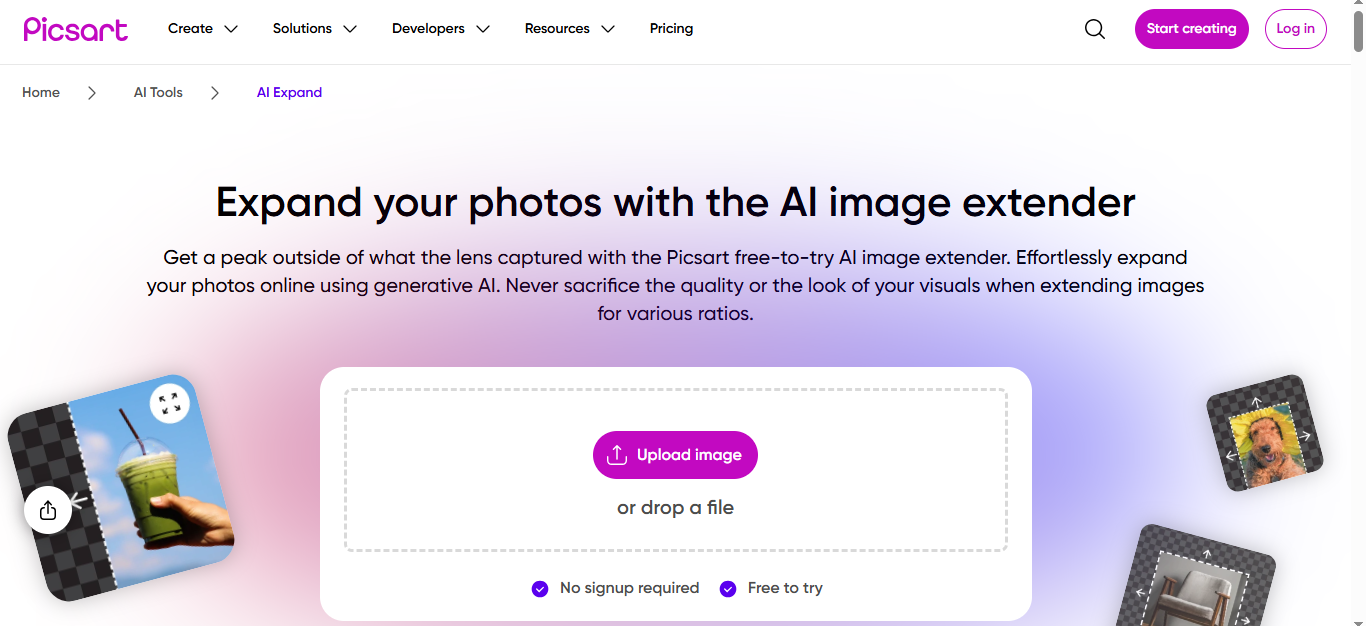Image resolution: width=1366 pixels, height=626 pixels.
Task: Open AI Tools breadcrumb link
Action: click(x=158, y=92)
